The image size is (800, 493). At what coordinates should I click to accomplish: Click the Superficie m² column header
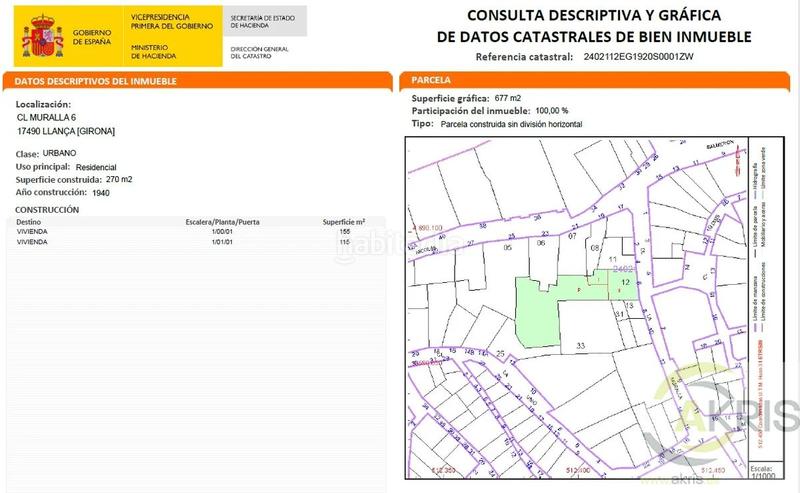343,220
